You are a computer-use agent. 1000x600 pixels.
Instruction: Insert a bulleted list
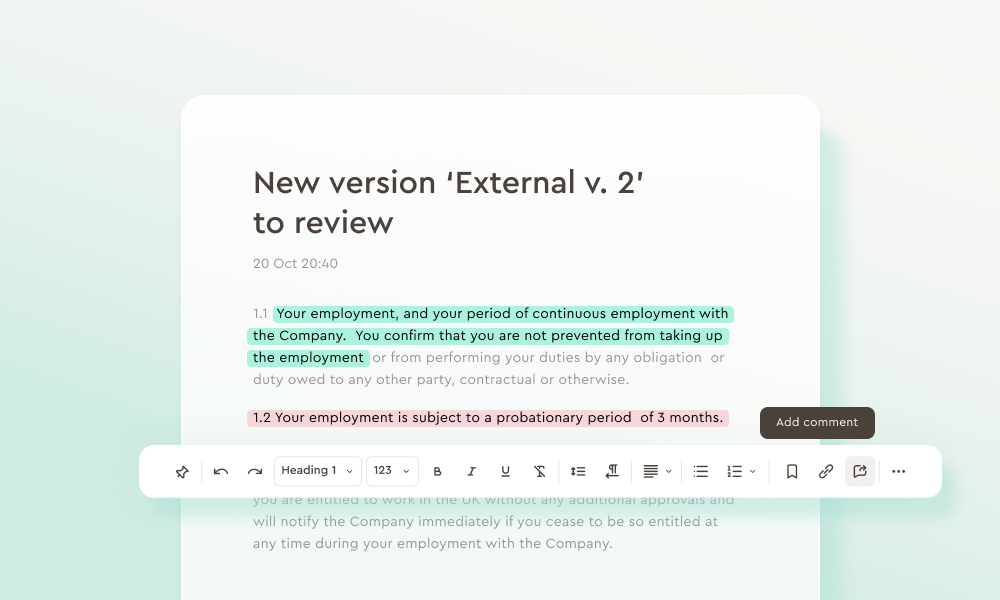pos(701,472)
